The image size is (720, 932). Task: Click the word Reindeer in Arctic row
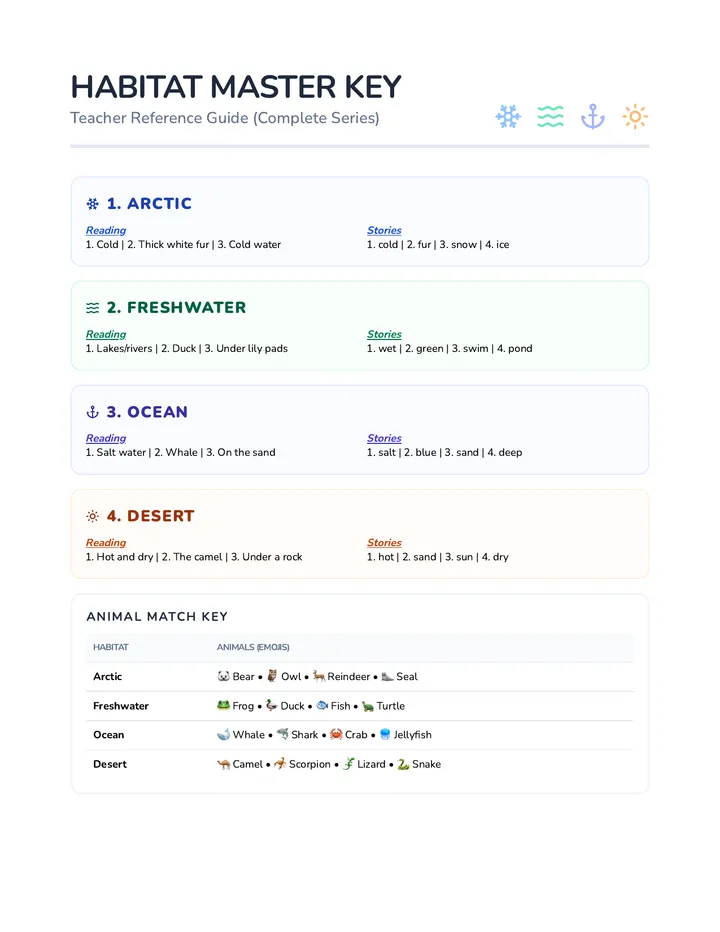click(x=348, y=676)
